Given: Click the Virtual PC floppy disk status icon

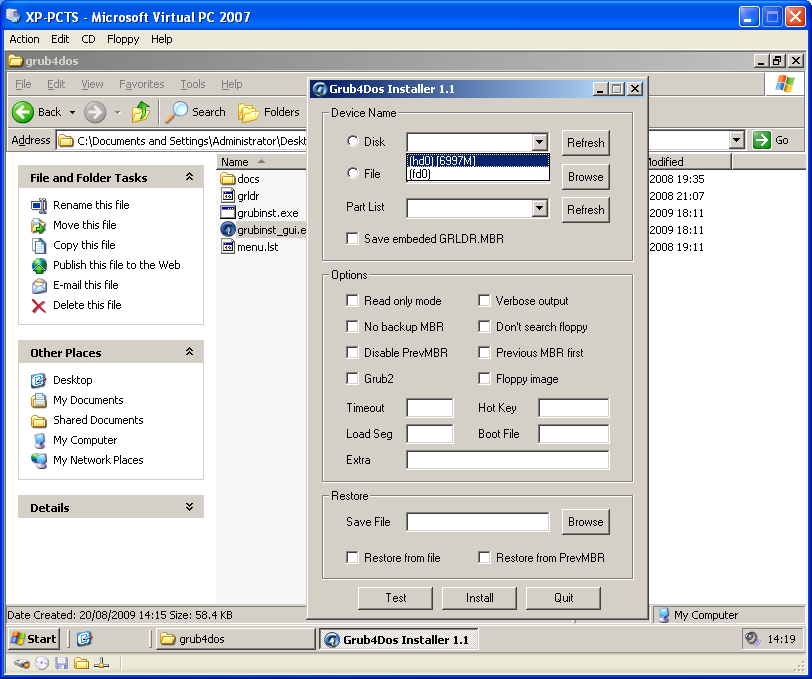Looking at the screenshot, I should click(62, 663).
